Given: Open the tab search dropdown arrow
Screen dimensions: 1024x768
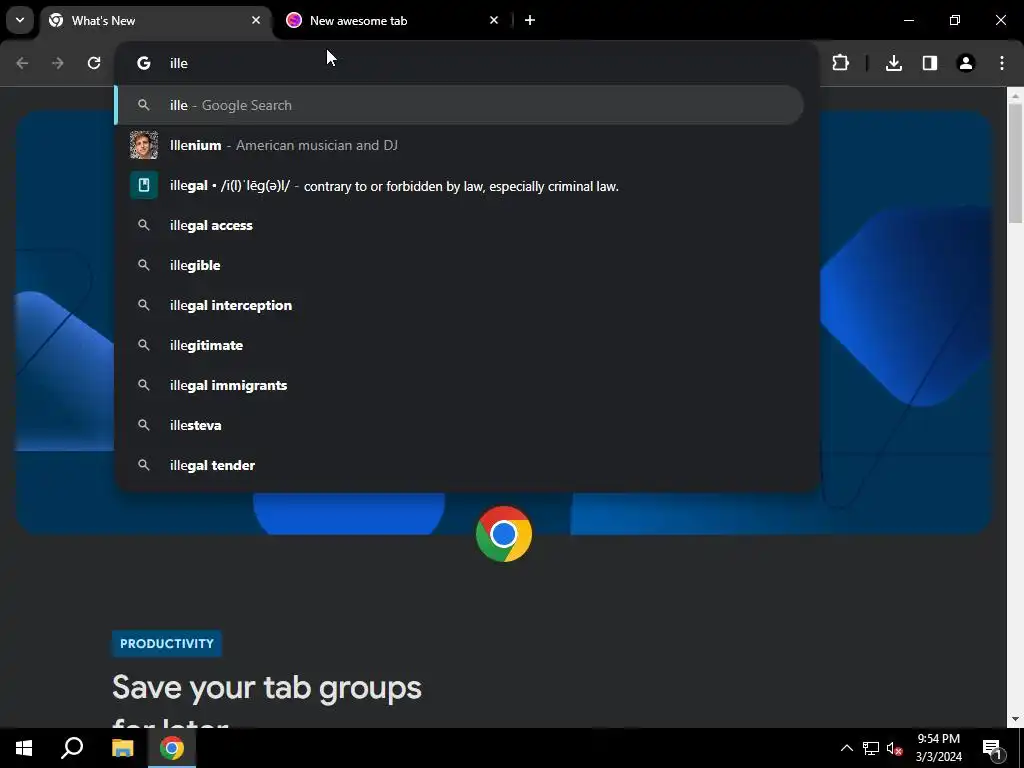Looking at the screenshot, I should (20, 20).
